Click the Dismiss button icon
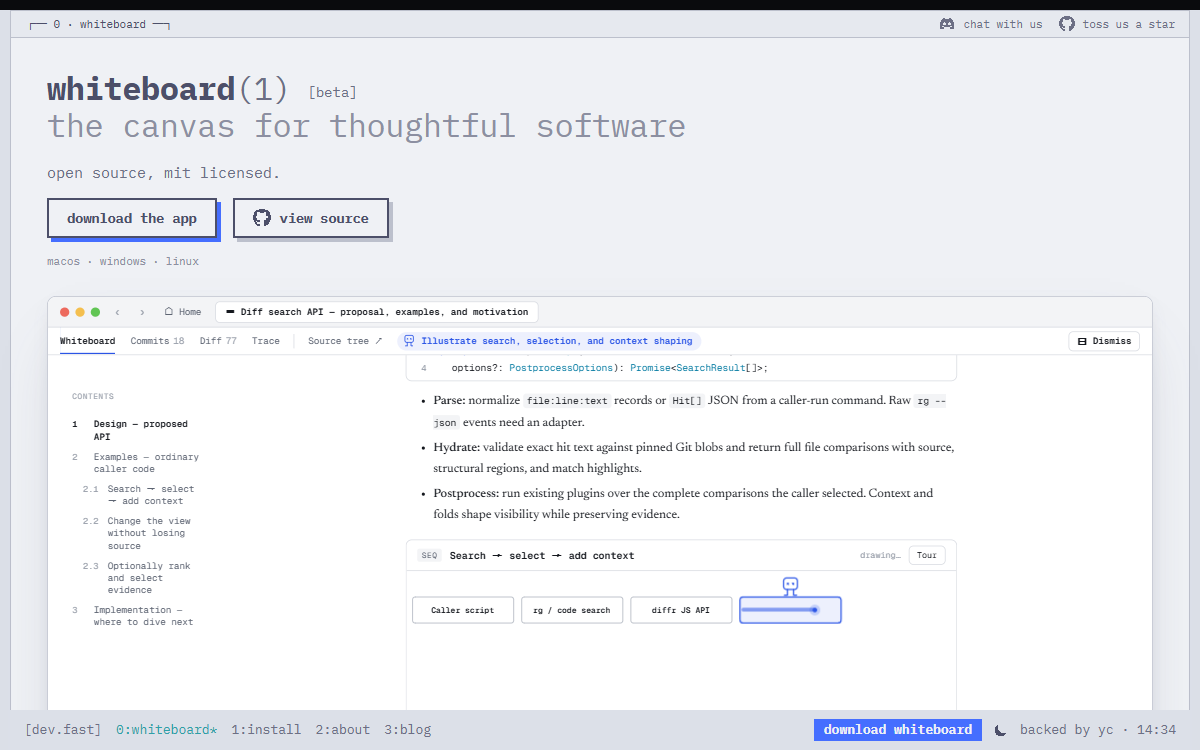This screenshot has width=1200, height=750. click(1083, 341)
